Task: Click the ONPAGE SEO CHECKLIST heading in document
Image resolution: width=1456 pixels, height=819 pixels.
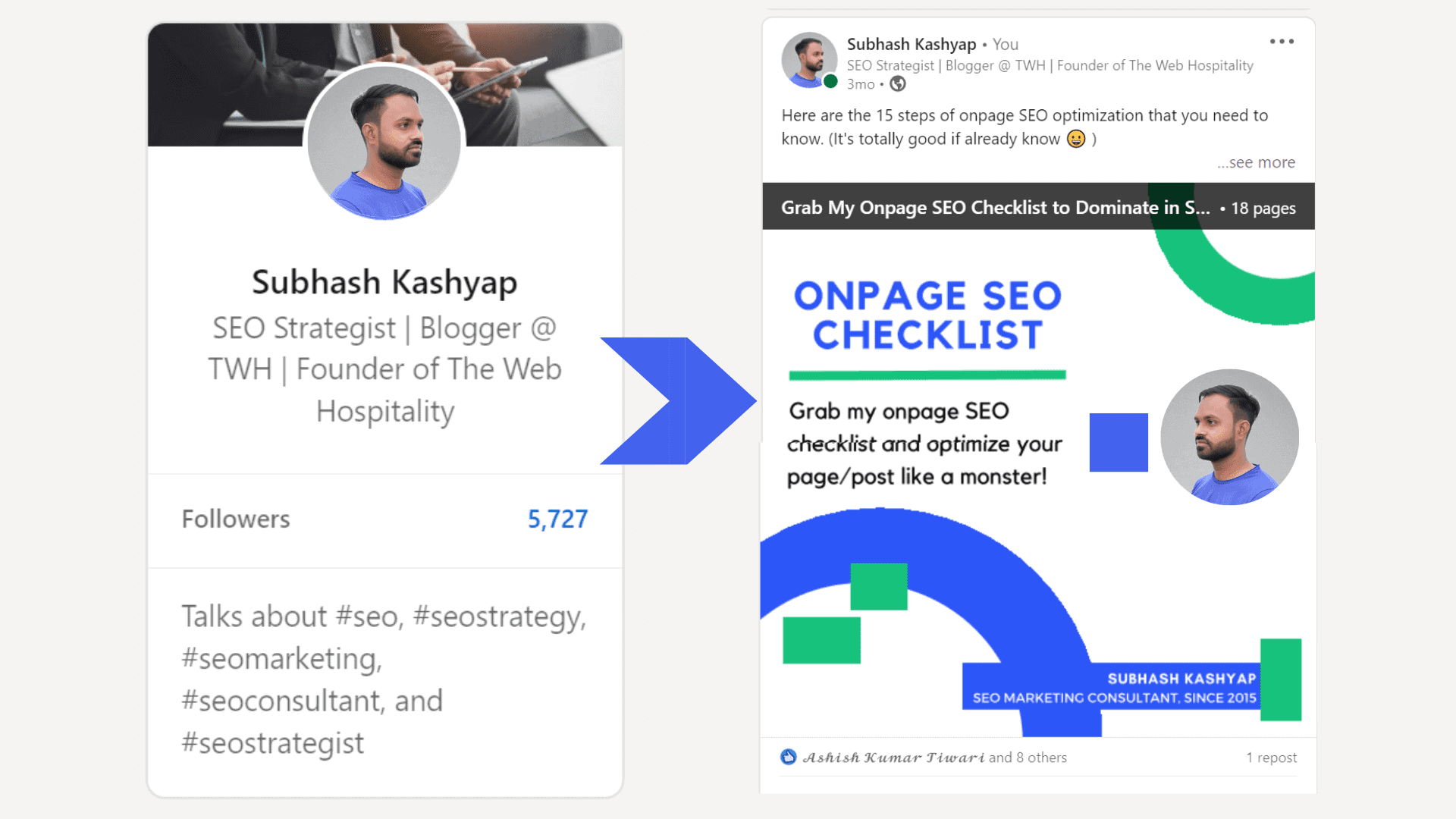Action: click(927, 315)
